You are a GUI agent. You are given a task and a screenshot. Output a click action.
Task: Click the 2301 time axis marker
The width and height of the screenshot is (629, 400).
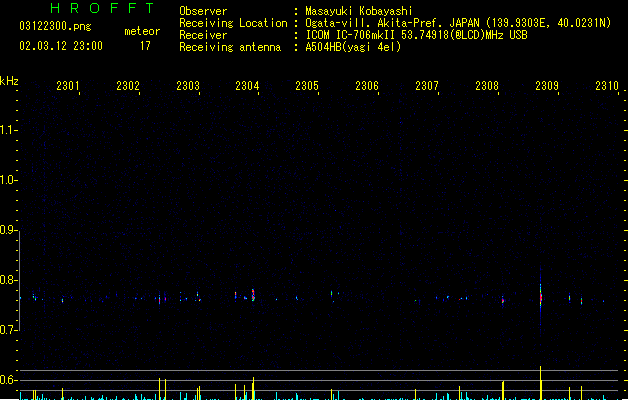(68, 86)
